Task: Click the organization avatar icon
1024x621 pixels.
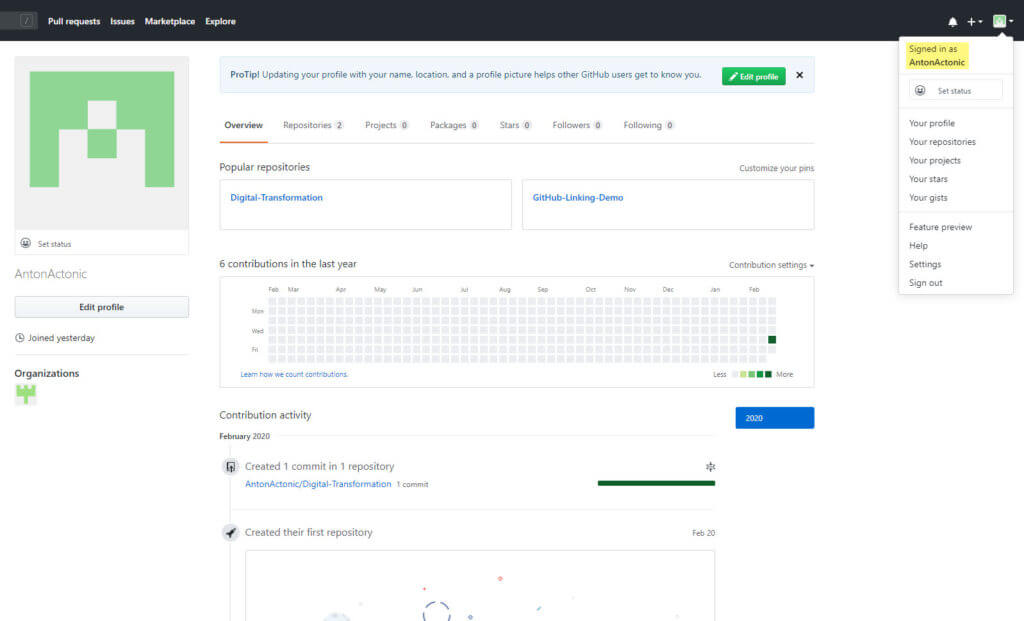Action: (26, 394)
